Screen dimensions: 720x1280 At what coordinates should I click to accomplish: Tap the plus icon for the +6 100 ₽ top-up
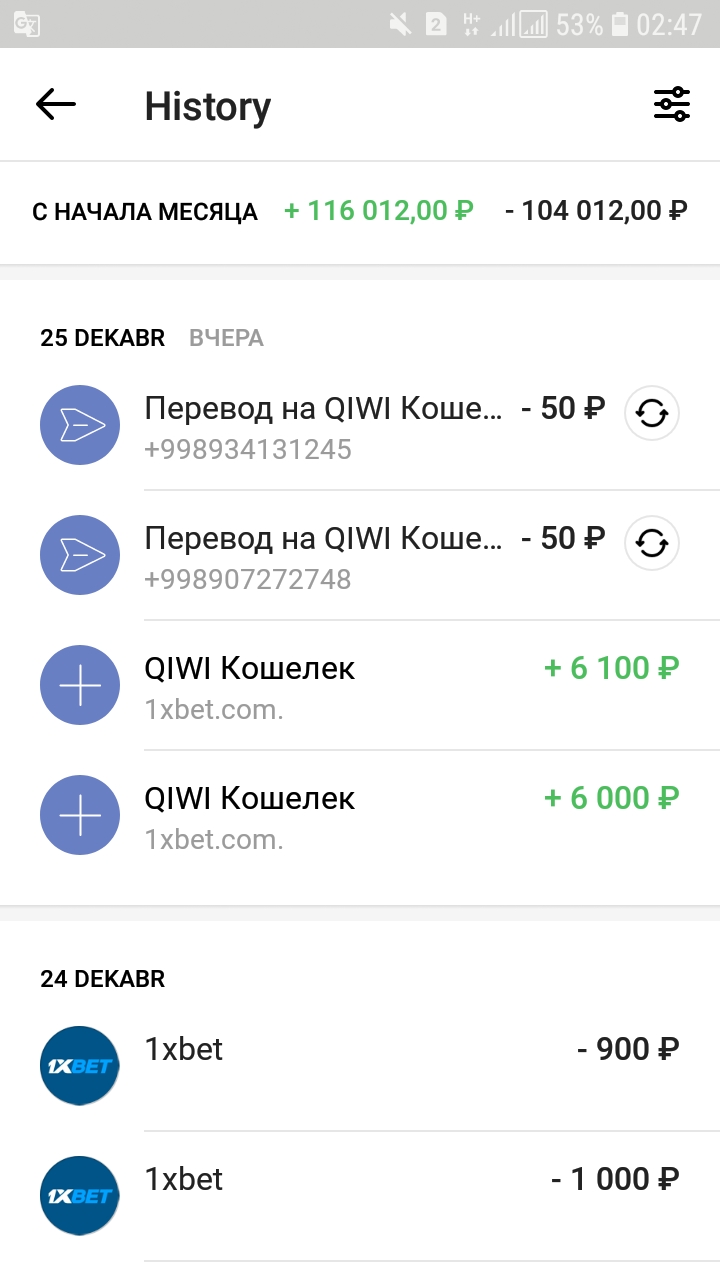tap(80, 685)
